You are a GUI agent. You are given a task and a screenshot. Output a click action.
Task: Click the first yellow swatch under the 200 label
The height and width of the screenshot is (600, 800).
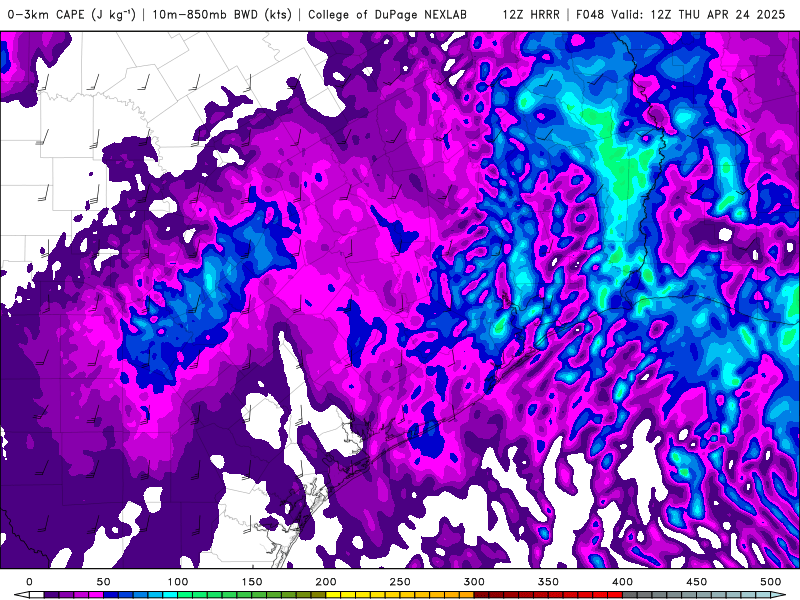click(333, 595)
